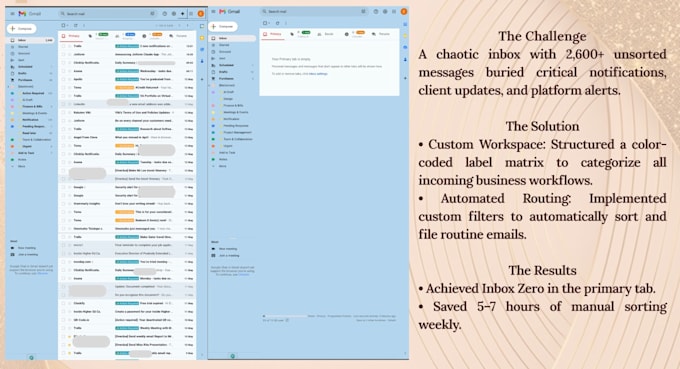
Task: Refresh the mail list in right window
Action: click(278, 23)
